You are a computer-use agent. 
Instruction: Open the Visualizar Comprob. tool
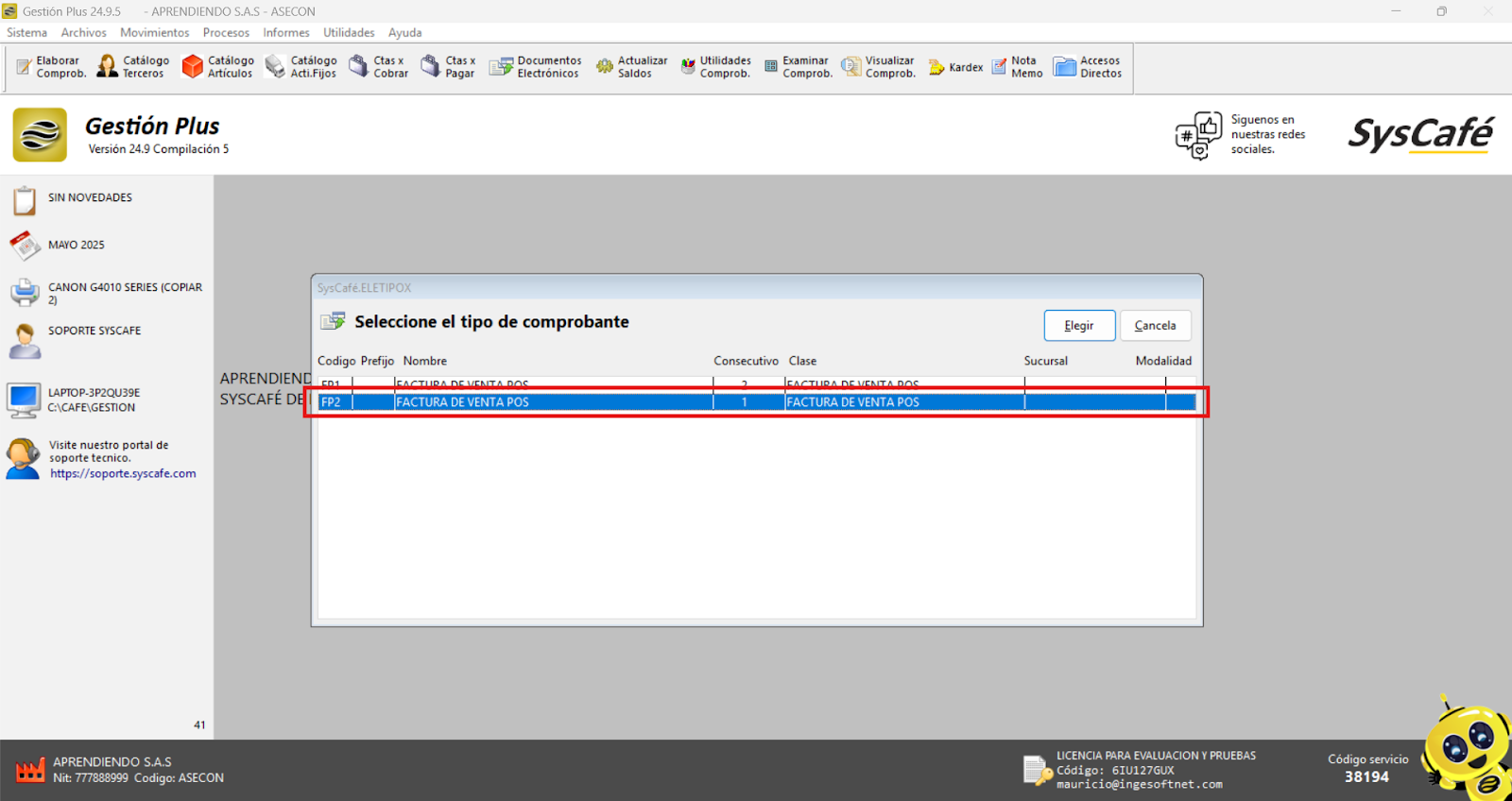click(x=879, y=67)
